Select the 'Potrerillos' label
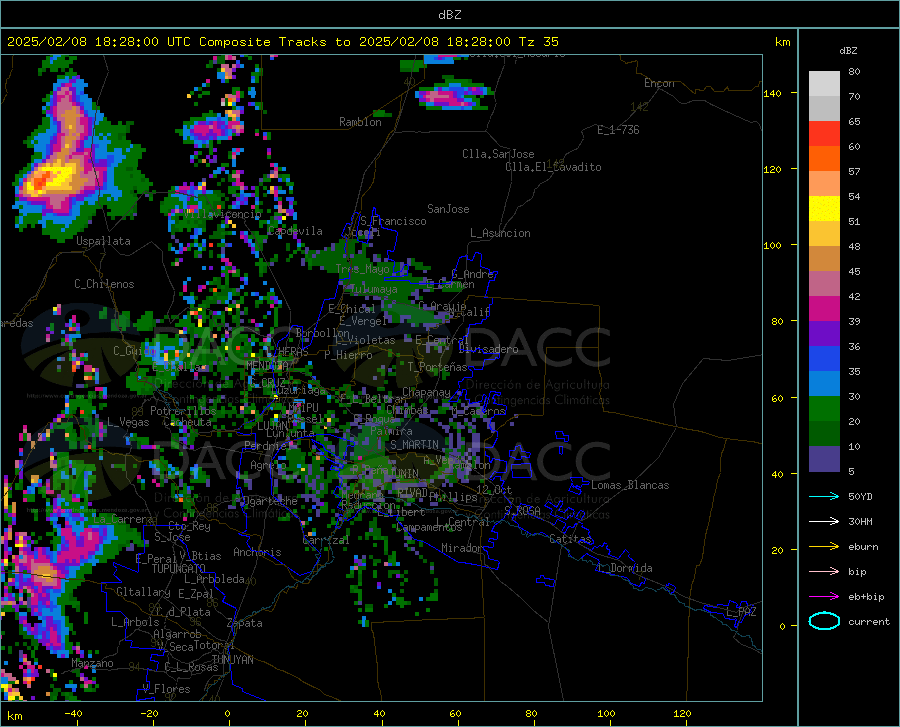 [183, 411]
